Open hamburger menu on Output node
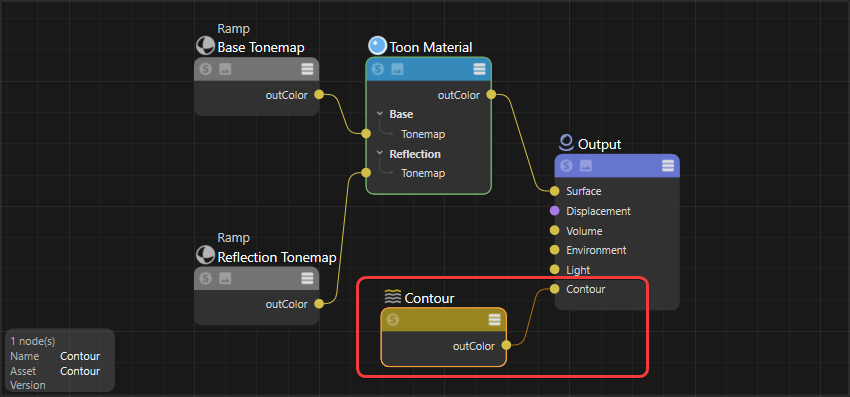 [x=668, y=166]
